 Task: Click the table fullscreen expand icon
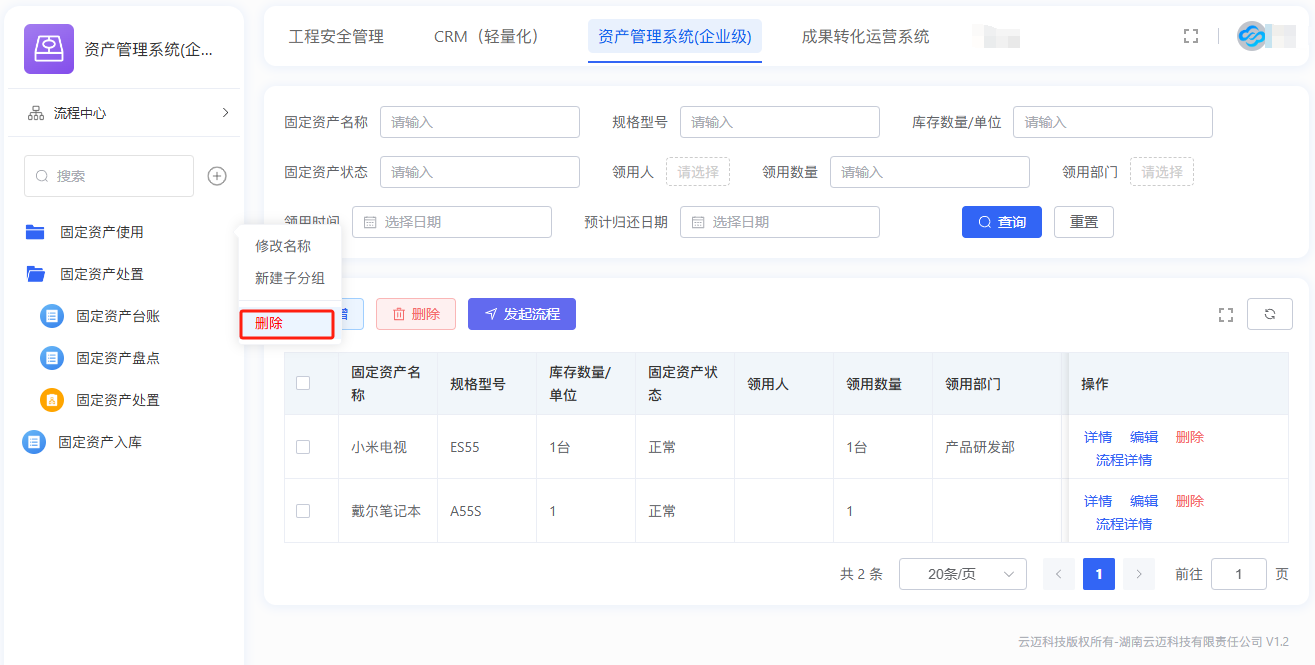tap(1226, 315)
